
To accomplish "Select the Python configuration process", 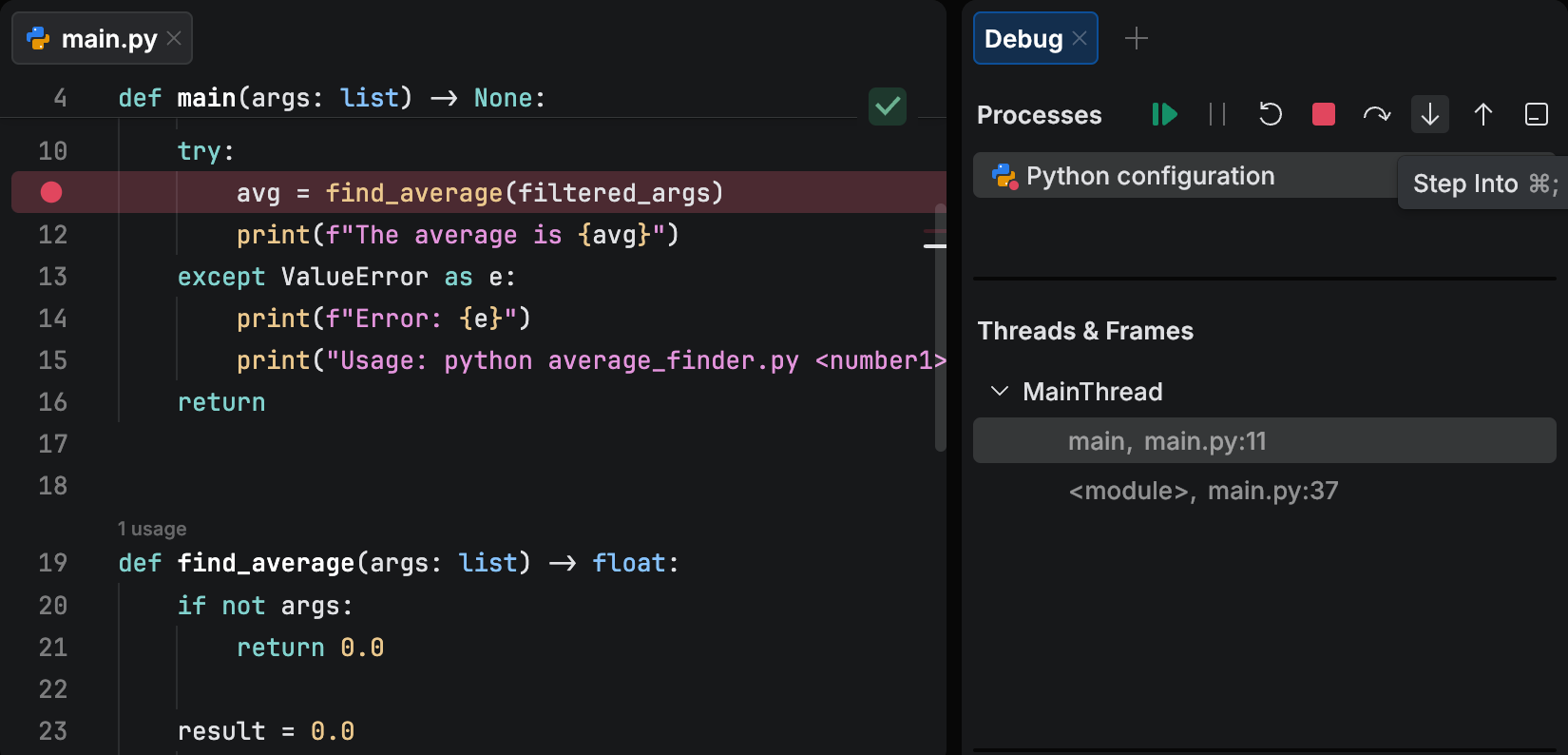I will (1150, 177).
